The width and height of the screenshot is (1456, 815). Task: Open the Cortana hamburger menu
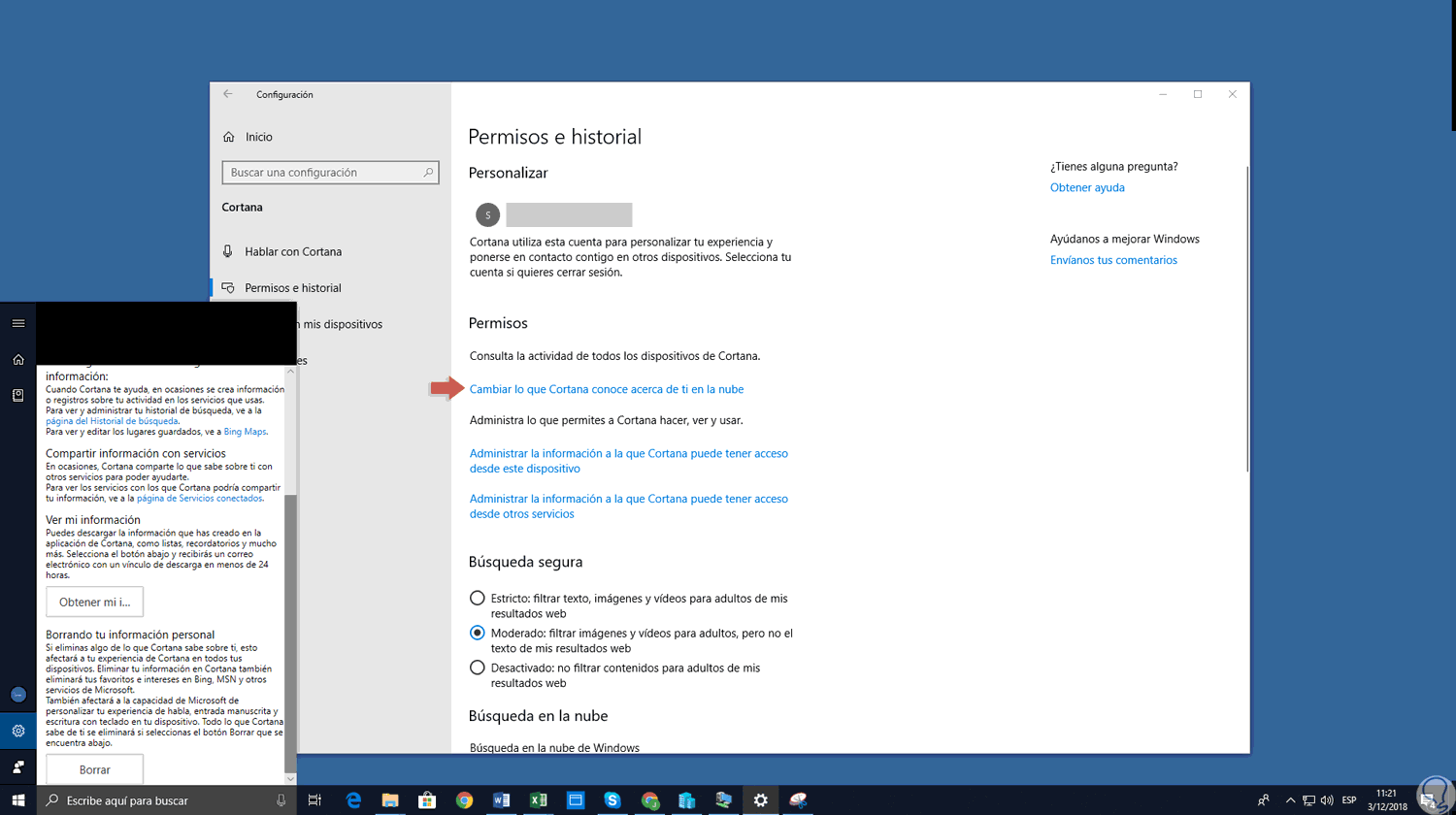(18, 323)
